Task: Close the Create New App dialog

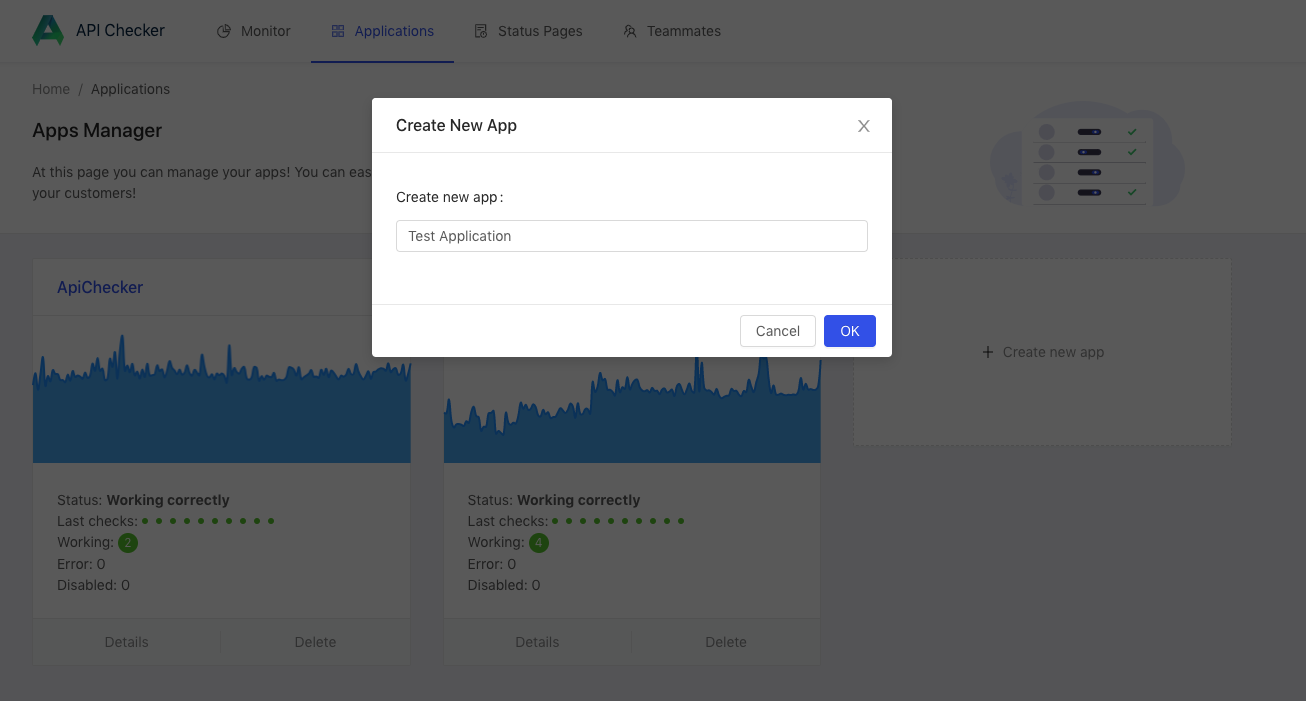Action: point(864,126)
